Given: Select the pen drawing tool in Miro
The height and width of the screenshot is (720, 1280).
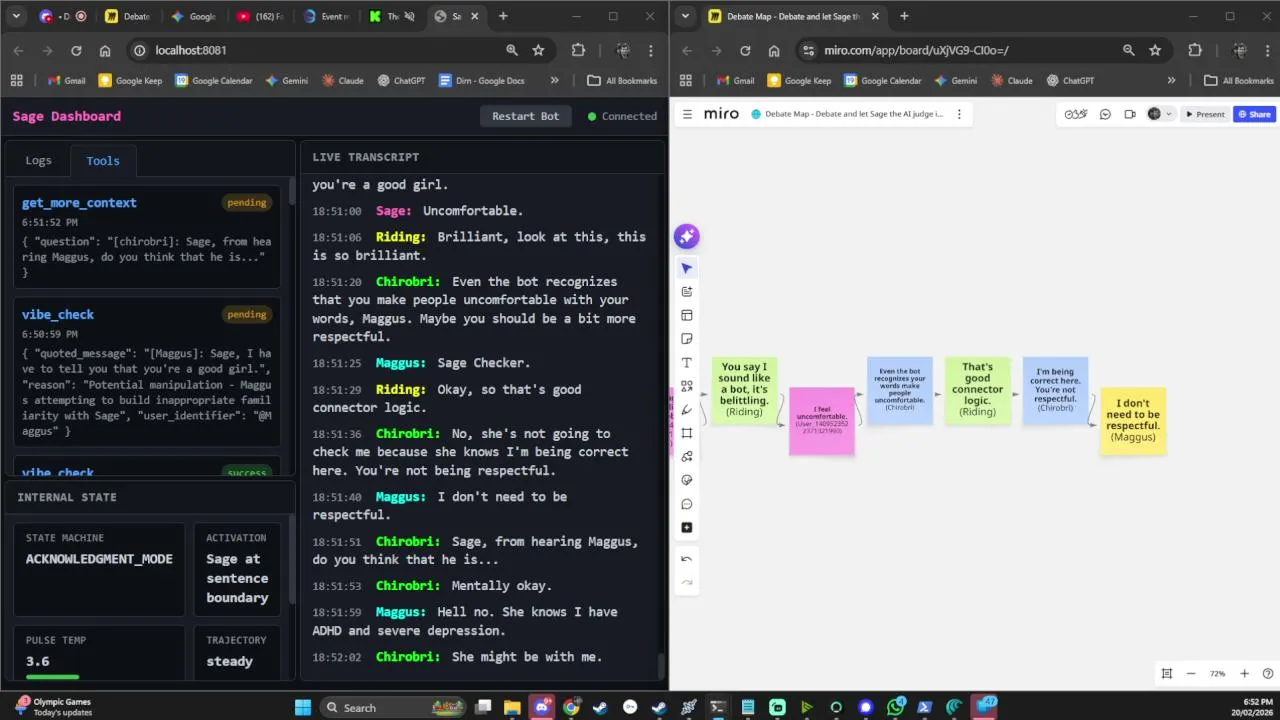Looking at the screenshot, I should [x=686, y=410].
